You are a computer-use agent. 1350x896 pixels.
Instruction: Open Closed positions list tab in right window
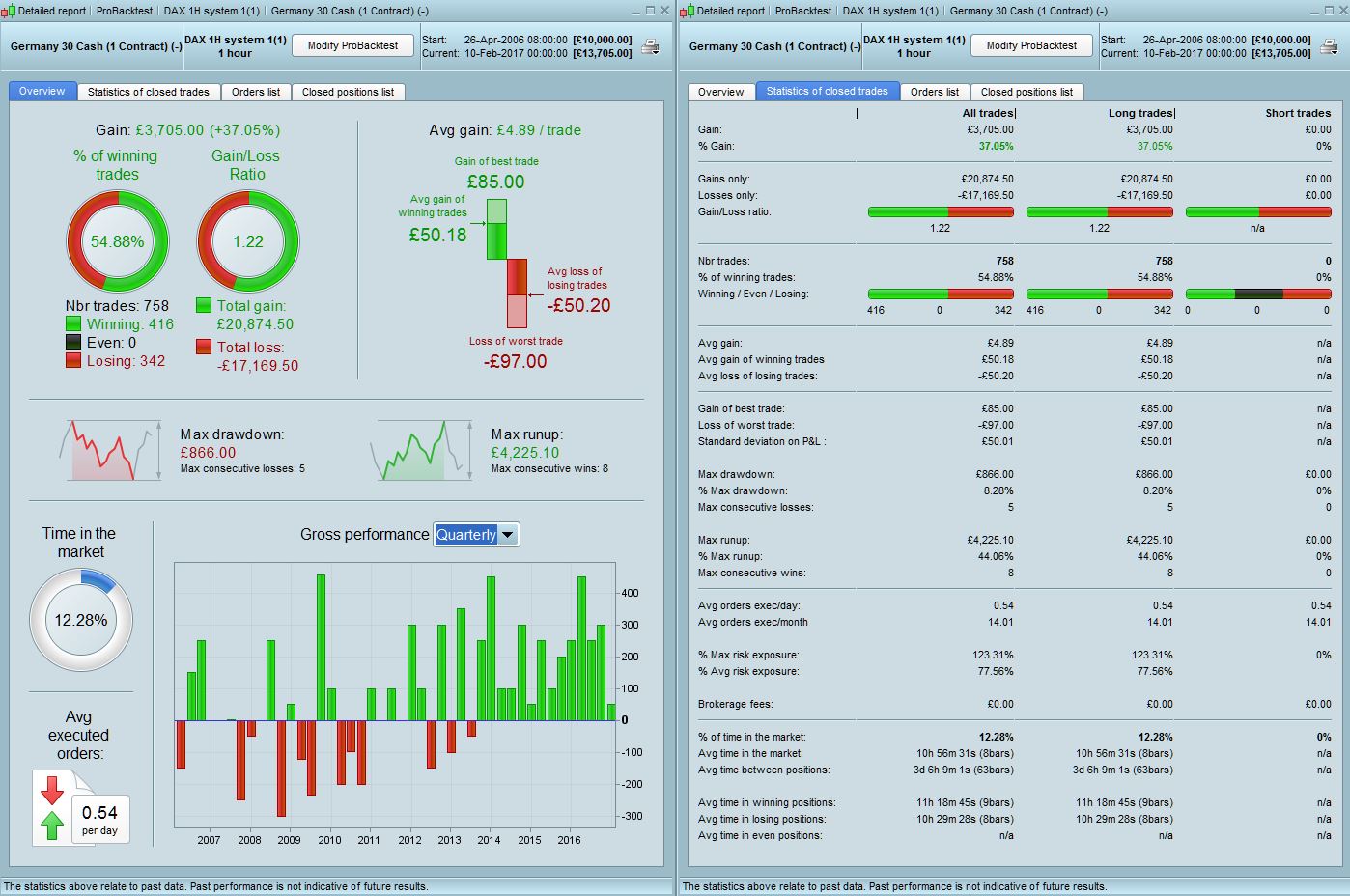pos(1027,92)
